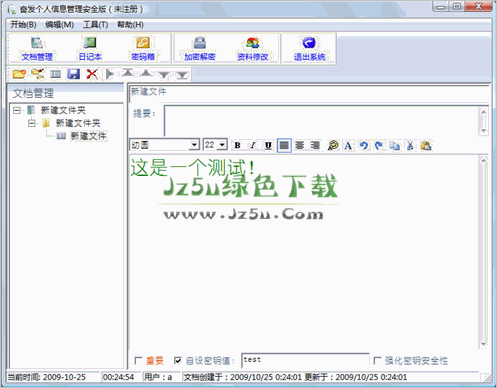Image resolution: width=497 pixels, height=388 pixels.
Task: Move item to top with up-bar arrow
Action: point(128,73)
